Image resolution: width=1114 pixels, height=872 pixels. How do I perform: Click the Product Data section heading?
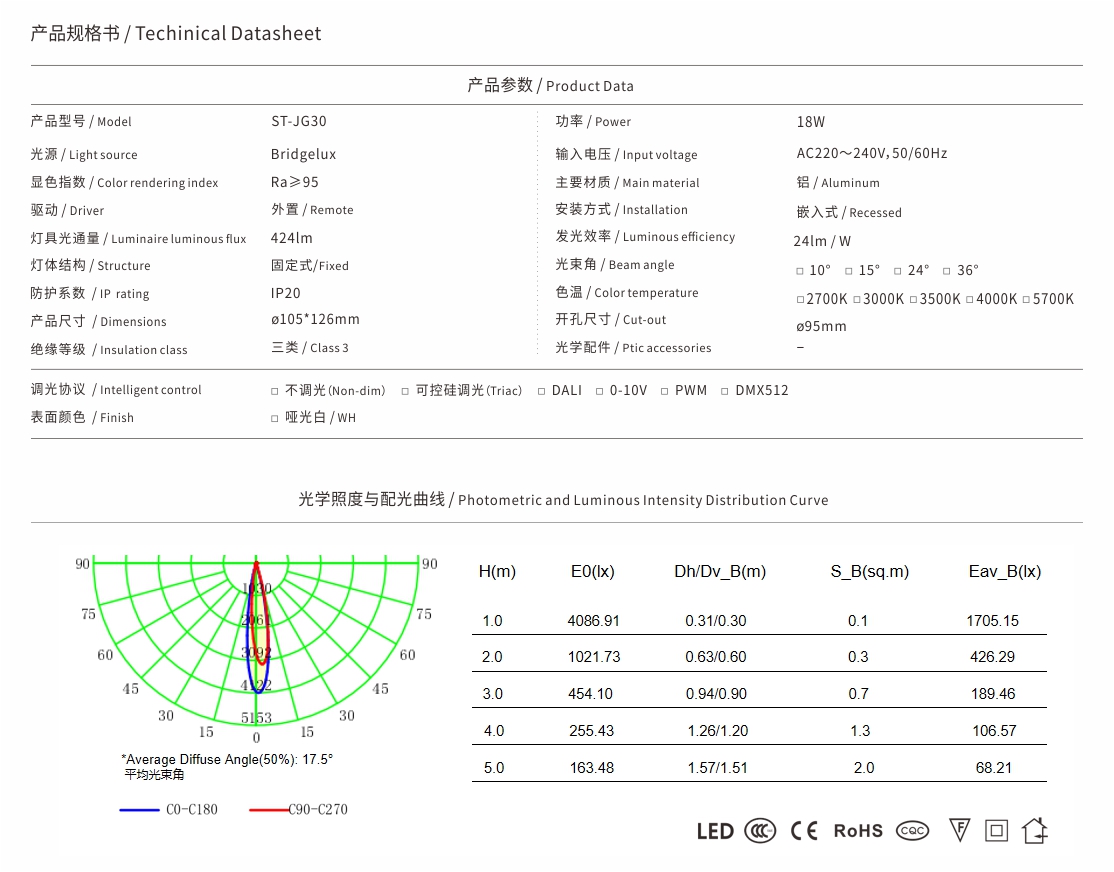(x=551, y=85)
